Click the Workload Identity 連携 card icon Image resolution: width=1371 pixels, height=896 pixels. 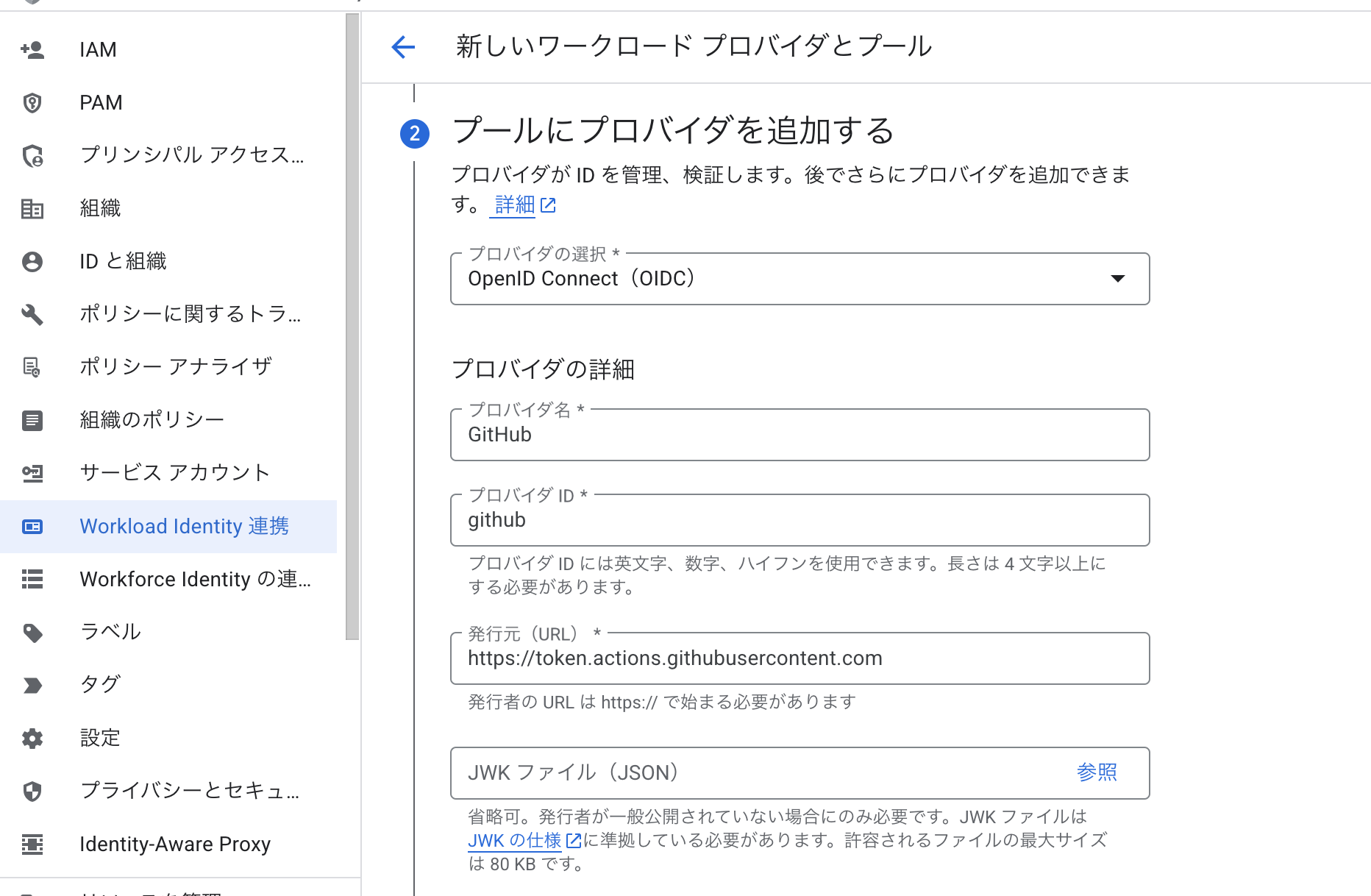coord(32,526)
